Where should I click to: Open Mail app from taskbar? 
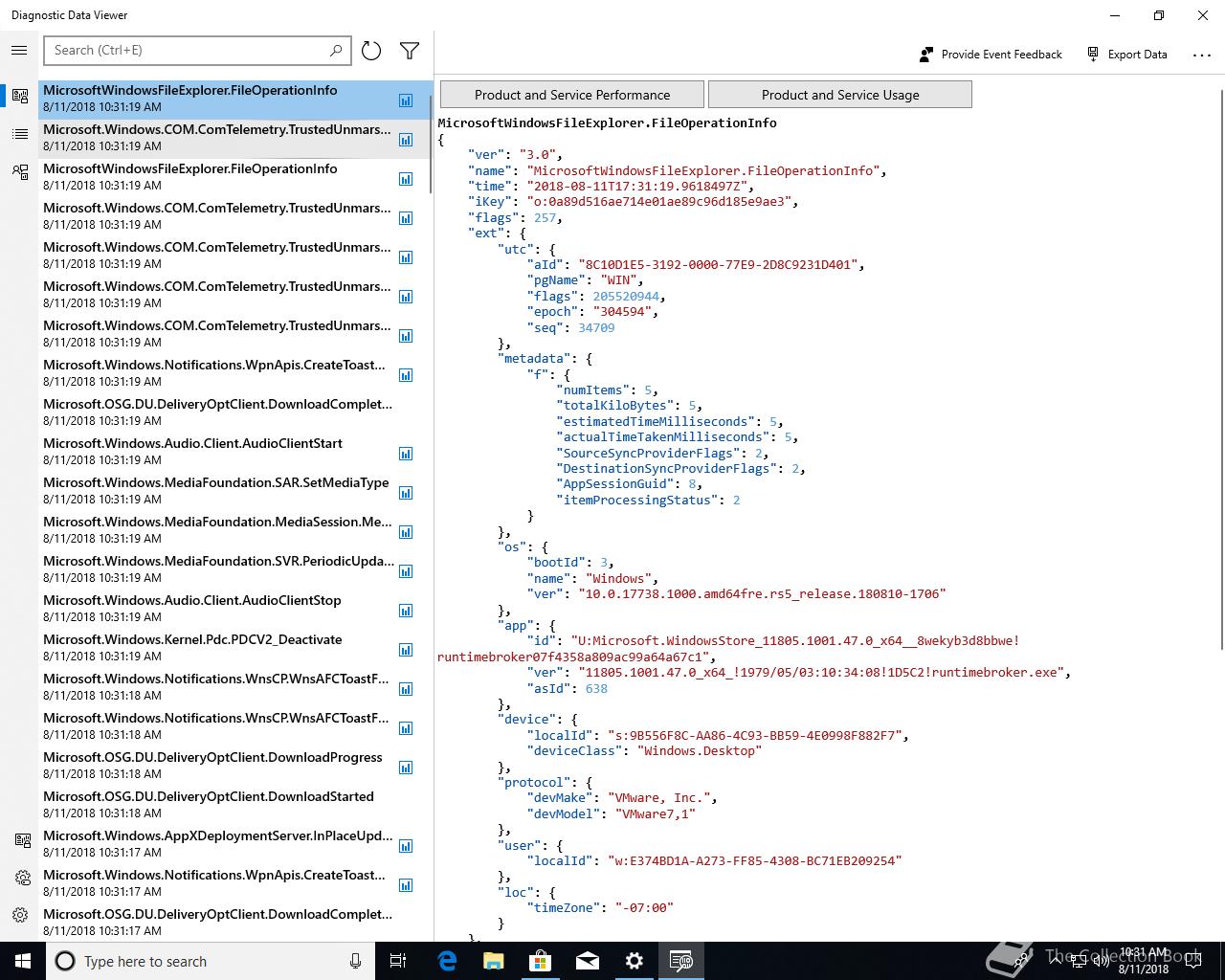(588, 961)
